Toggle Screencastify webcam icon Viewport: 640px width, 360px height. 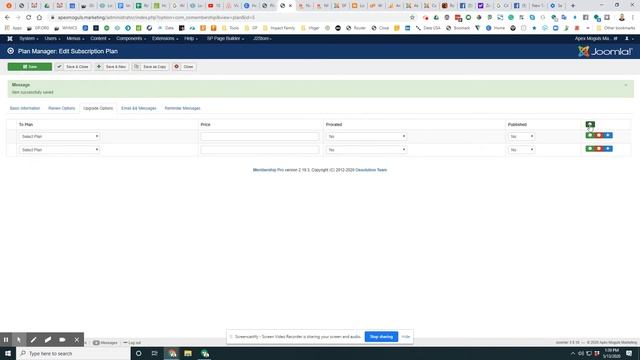coord(62,340)
